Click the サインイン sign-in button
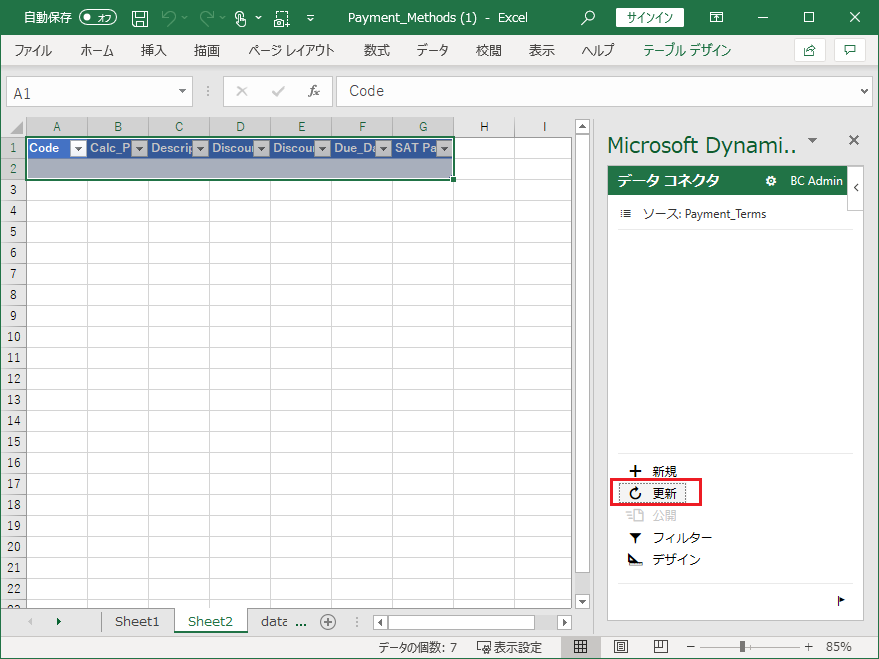879x659 pixels. 649,17
